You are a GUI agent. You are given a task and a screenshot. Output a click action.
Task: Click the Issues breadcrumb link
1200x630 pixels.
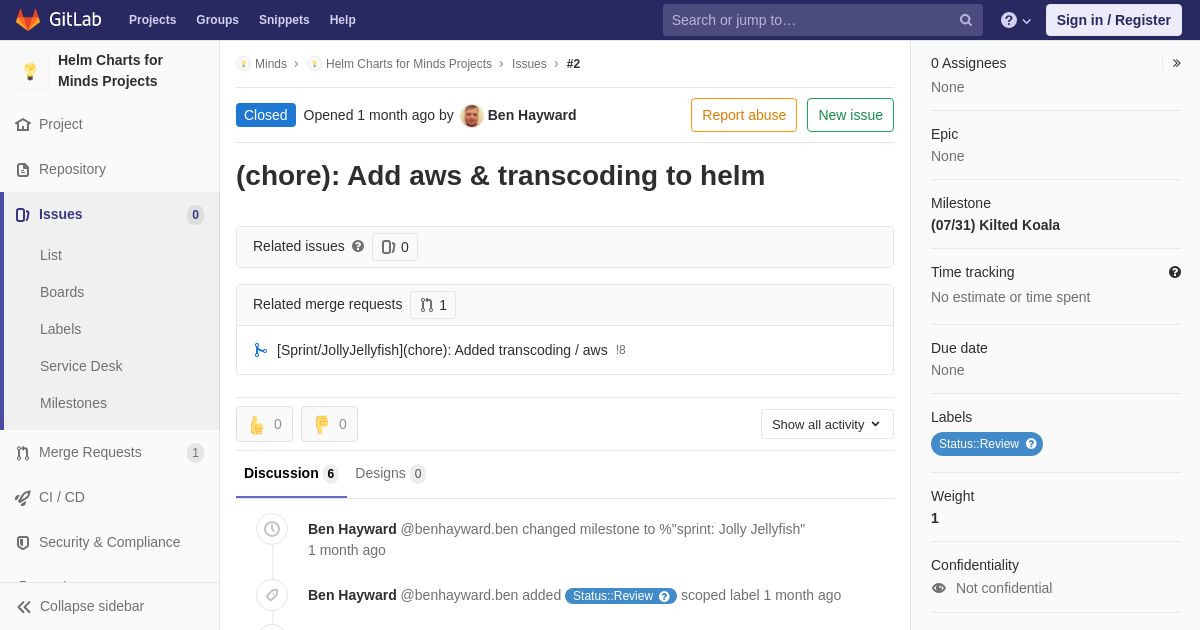click(529, 64)
